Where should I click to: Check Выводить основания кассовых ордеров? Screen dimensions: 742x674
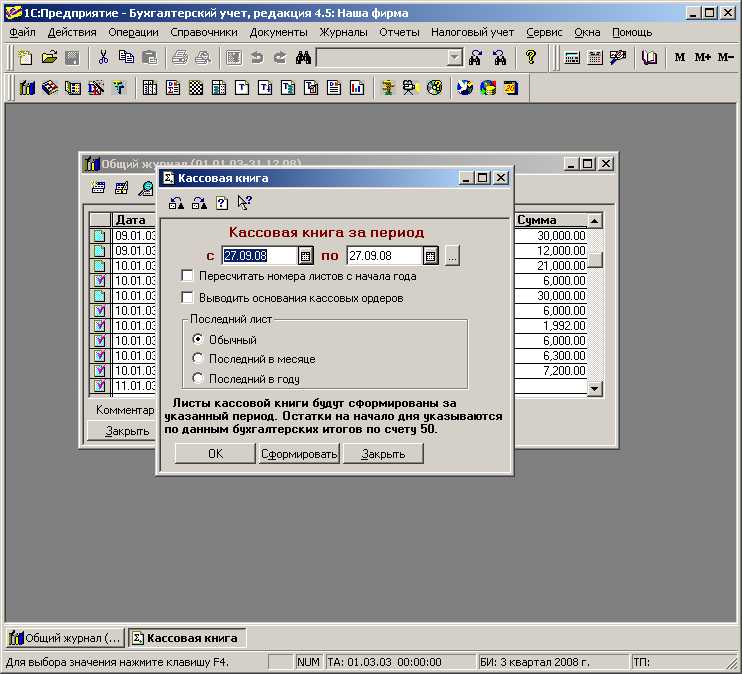click(x=187, y=297)
